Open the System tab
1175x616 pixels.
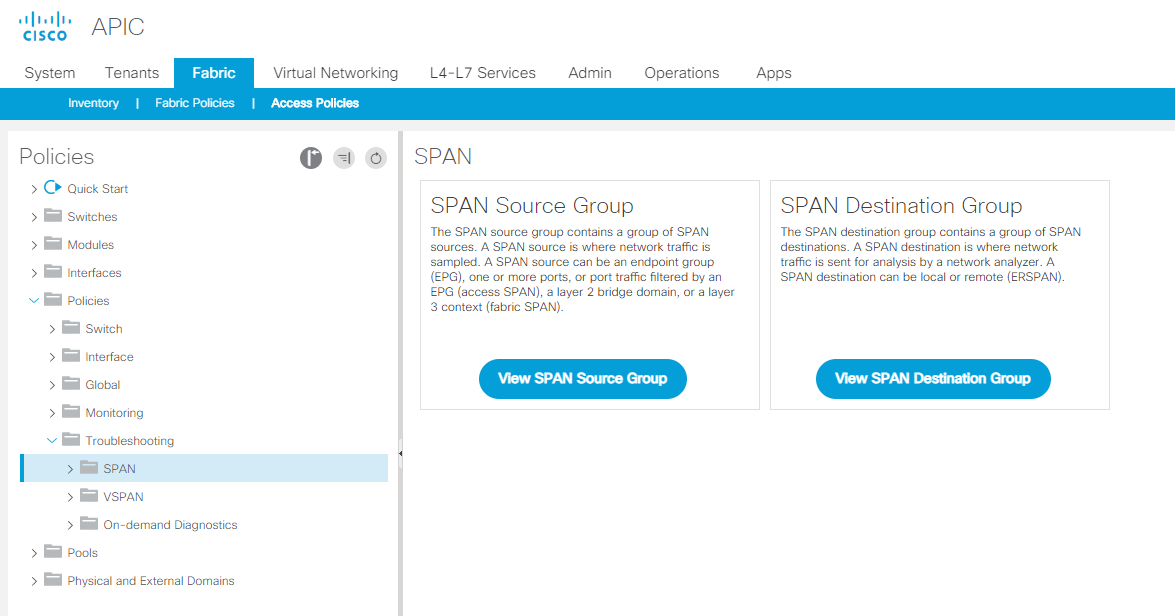(49, 73)
